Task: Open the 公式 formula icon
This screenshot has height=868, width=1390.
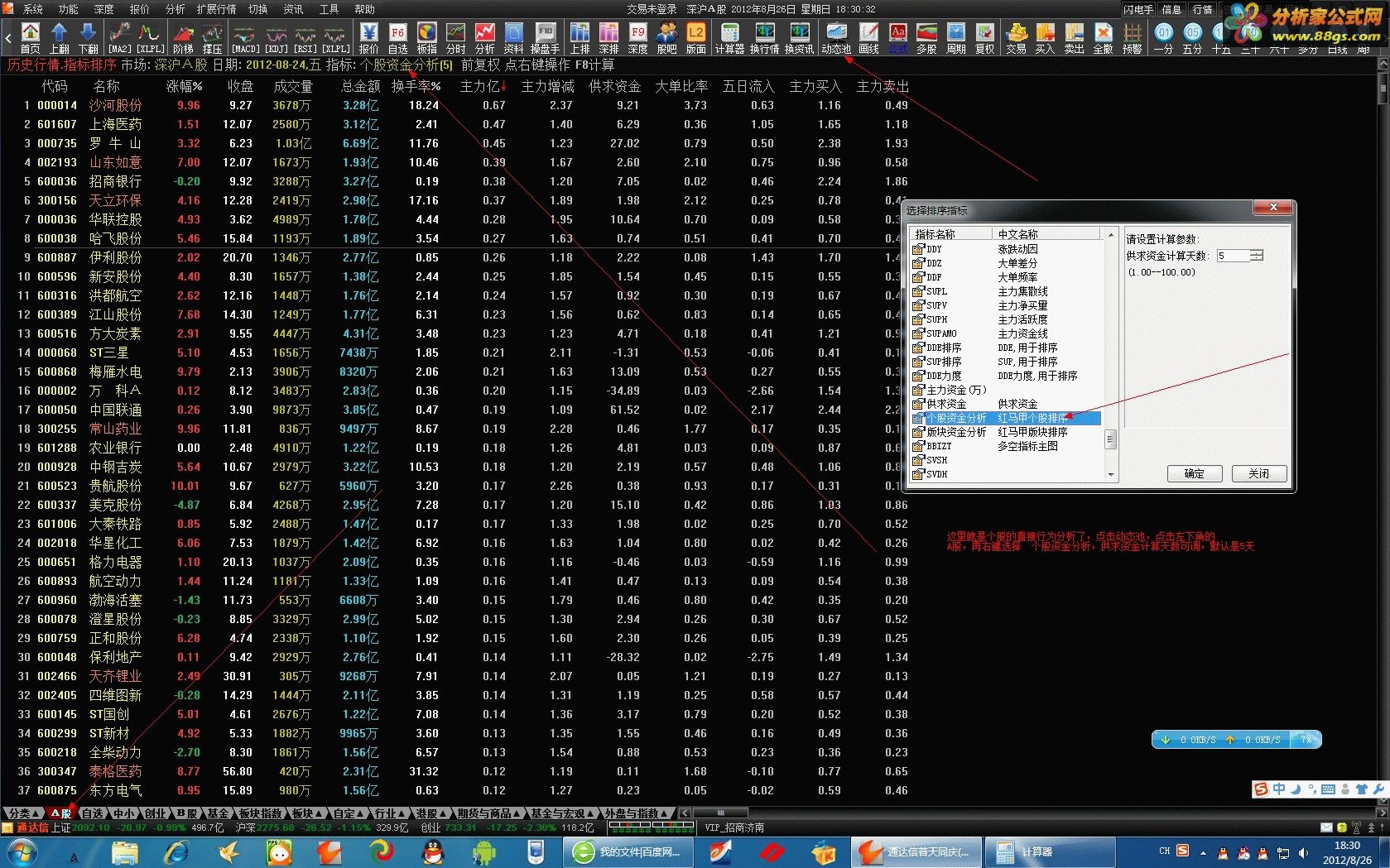Action: click(898, 38)
